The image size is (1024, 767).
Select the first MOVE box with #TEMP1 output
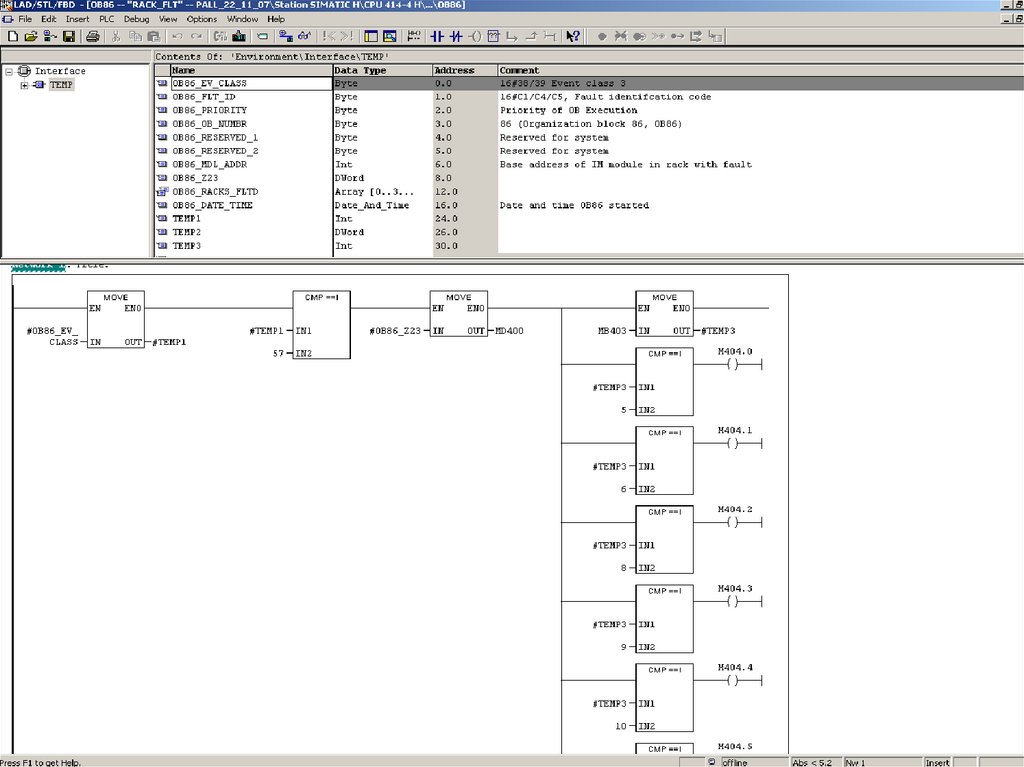[x=116, y=319]
